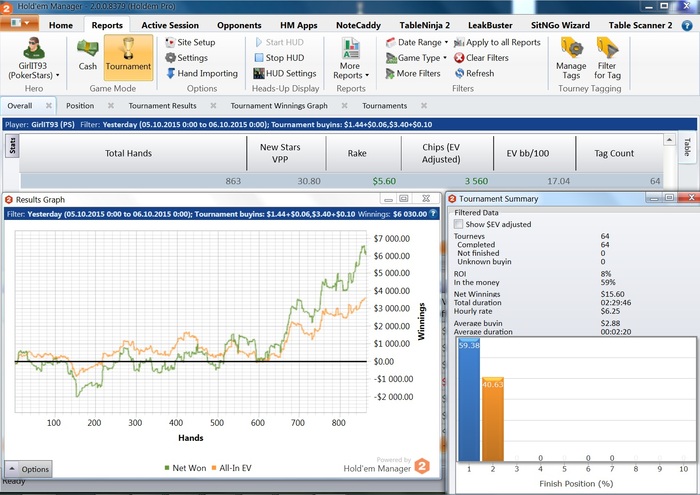The width and height of the screenshot is (700, 495).
Task: Open More Filters
Action: pos(413,73)
